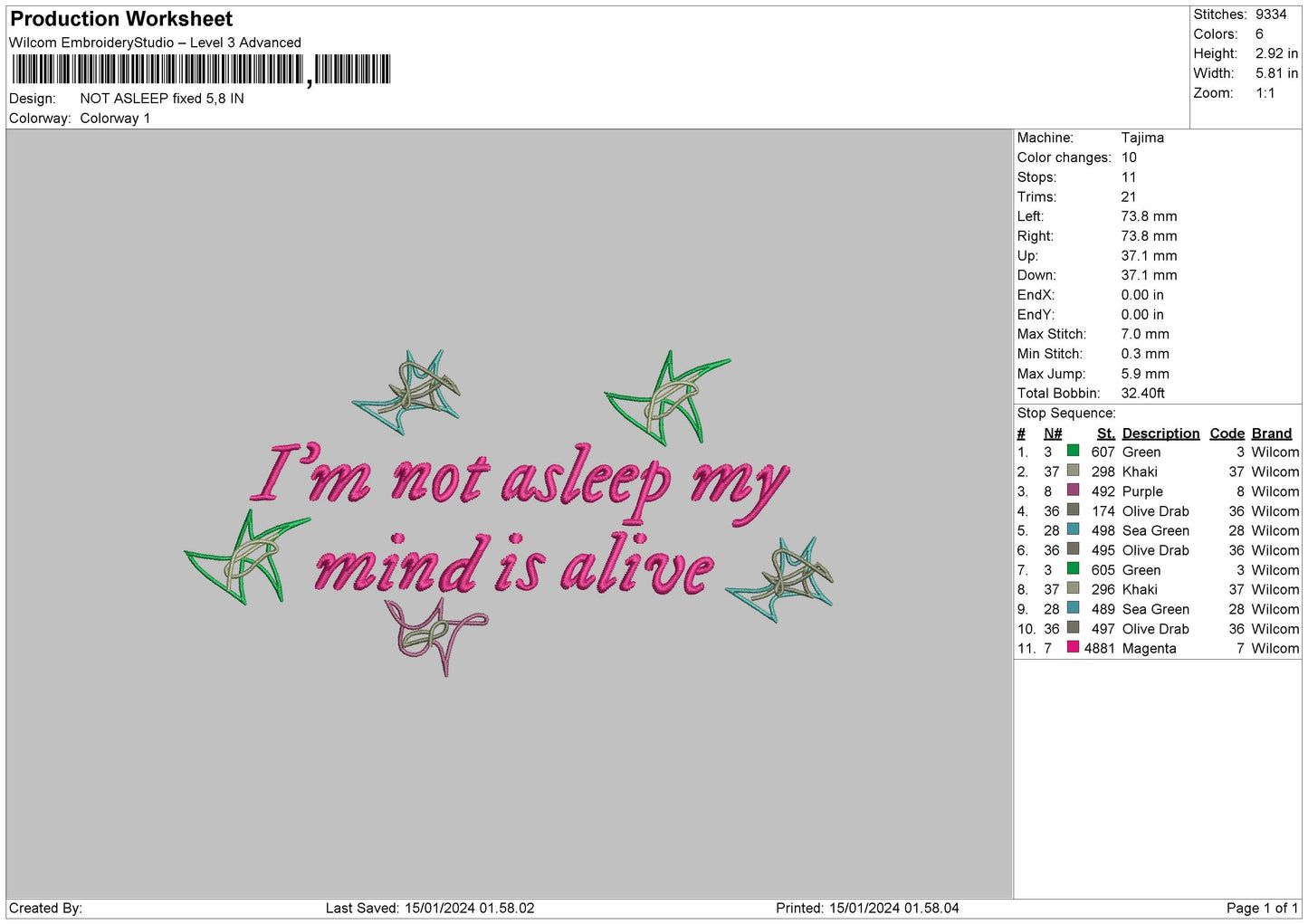Click the long barcode under the title
This screenshot has height=924, width=1308.
[158, 69]
